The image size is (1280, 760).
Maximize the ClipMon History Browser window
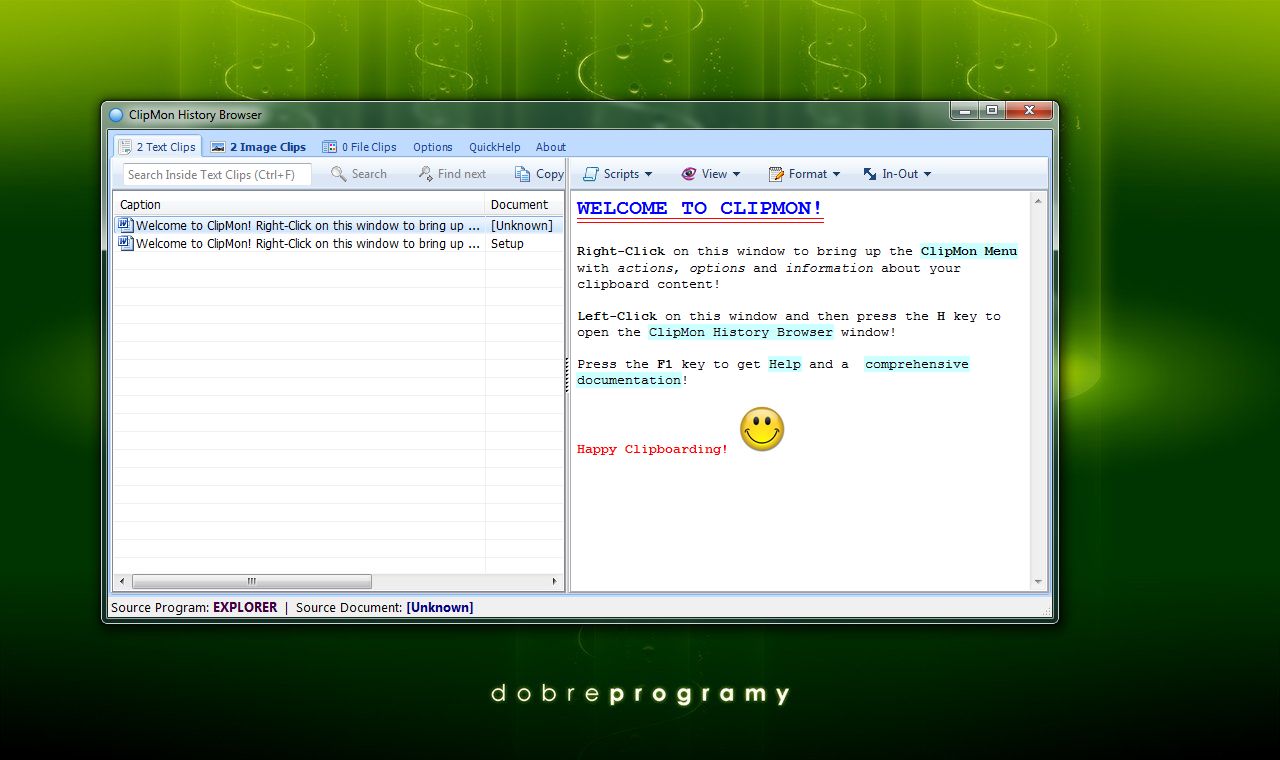991,110
